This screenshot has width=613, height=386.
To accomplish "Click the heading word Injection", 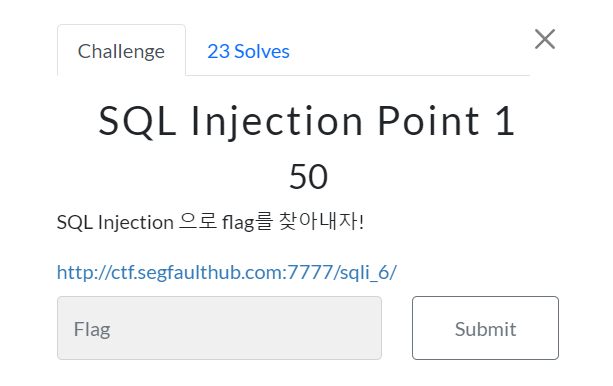I will click(x=277, y=122).
